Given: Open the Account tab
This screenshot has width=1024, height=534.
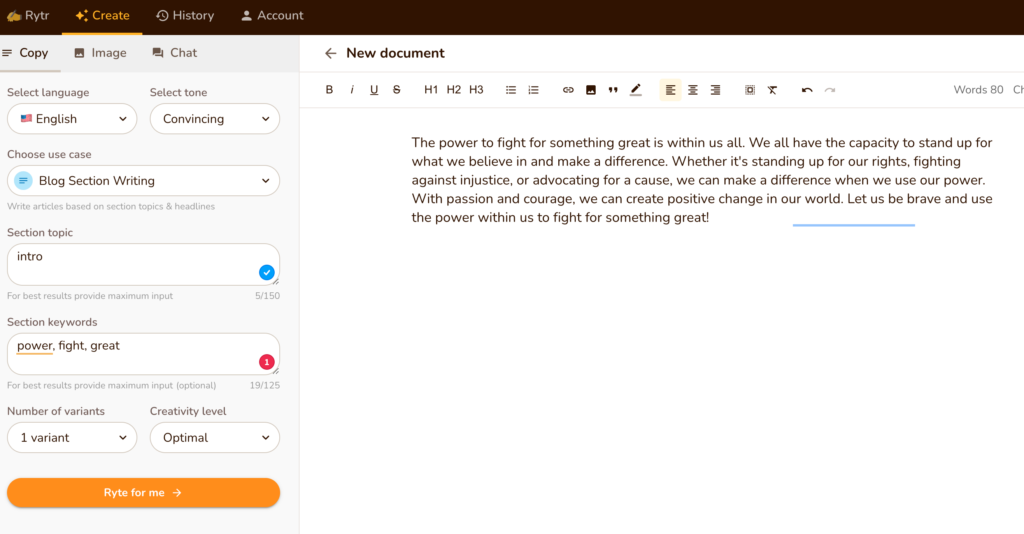Looking at the screenshot, I should 272,16.
